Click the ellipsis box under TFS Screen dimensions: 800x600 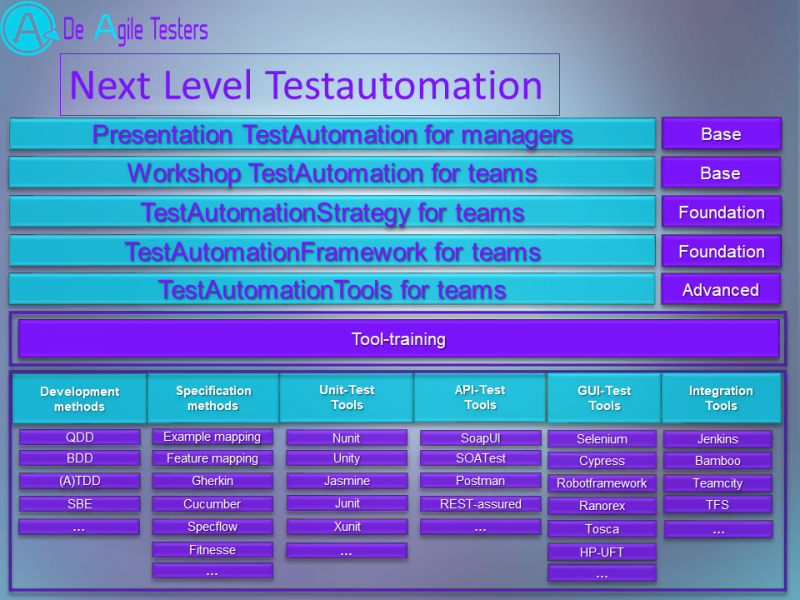click(718, 529)
